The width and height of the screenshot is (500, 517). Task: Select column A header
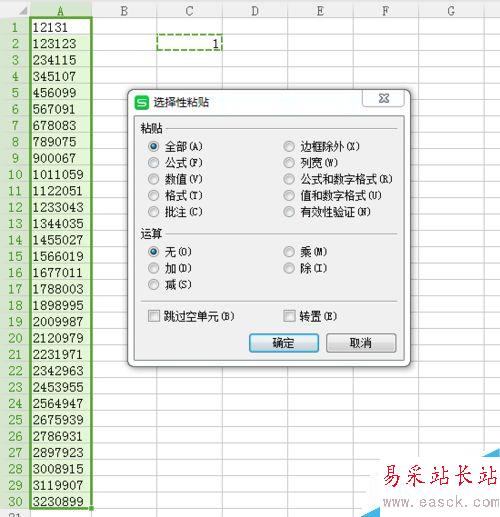(x=60, y=11)
